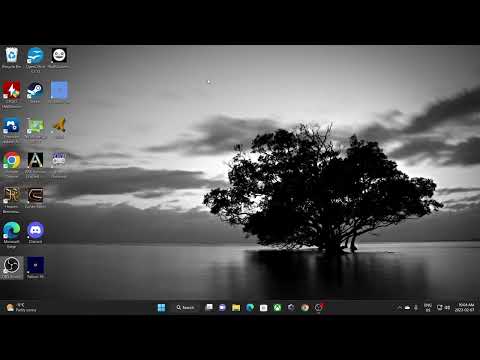This screenshot has height=360, width=480.
Task: Open network and volume quick settings
Action: pyautogui.click(x=443, y=308)
